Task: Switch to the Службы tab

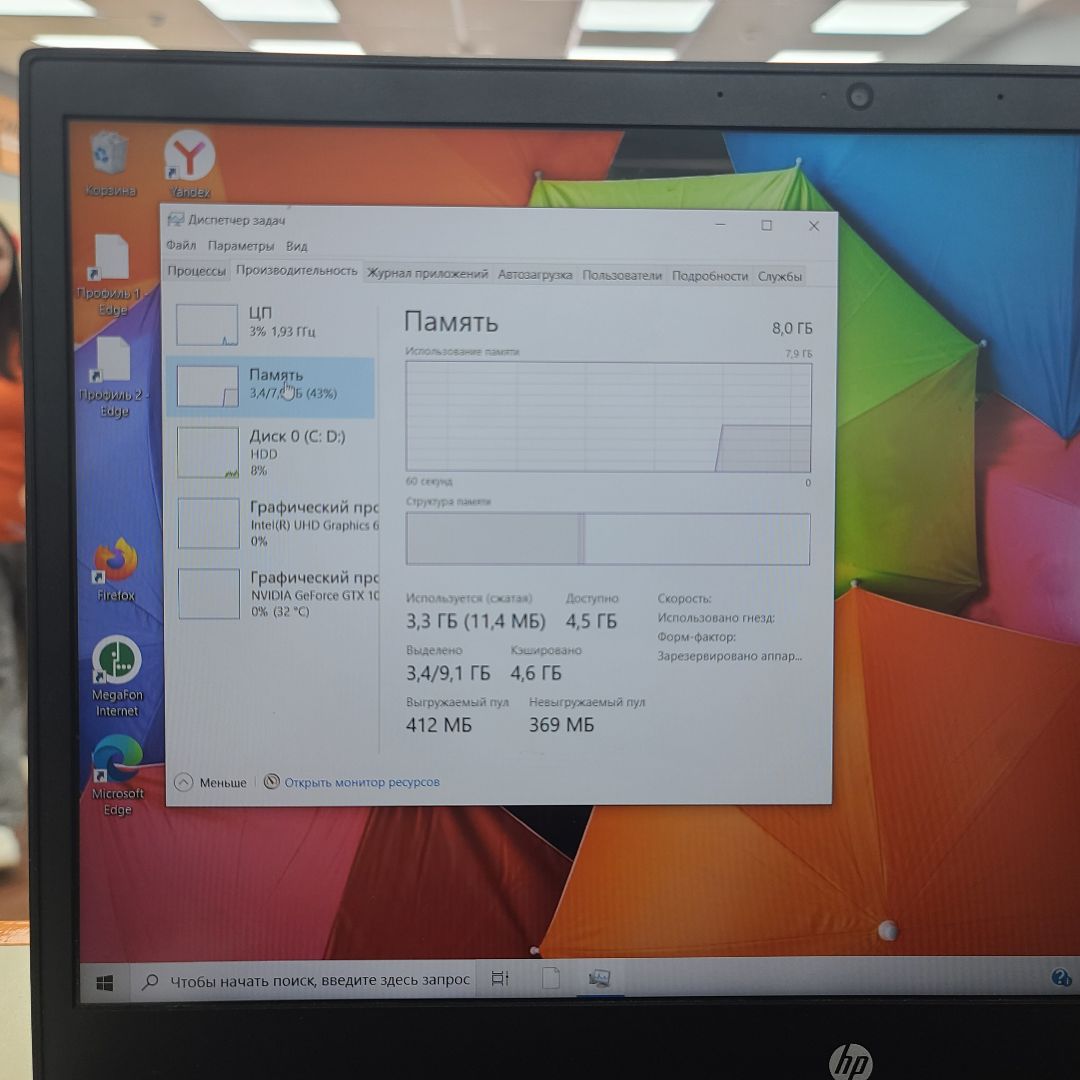Action: point(780,277)
